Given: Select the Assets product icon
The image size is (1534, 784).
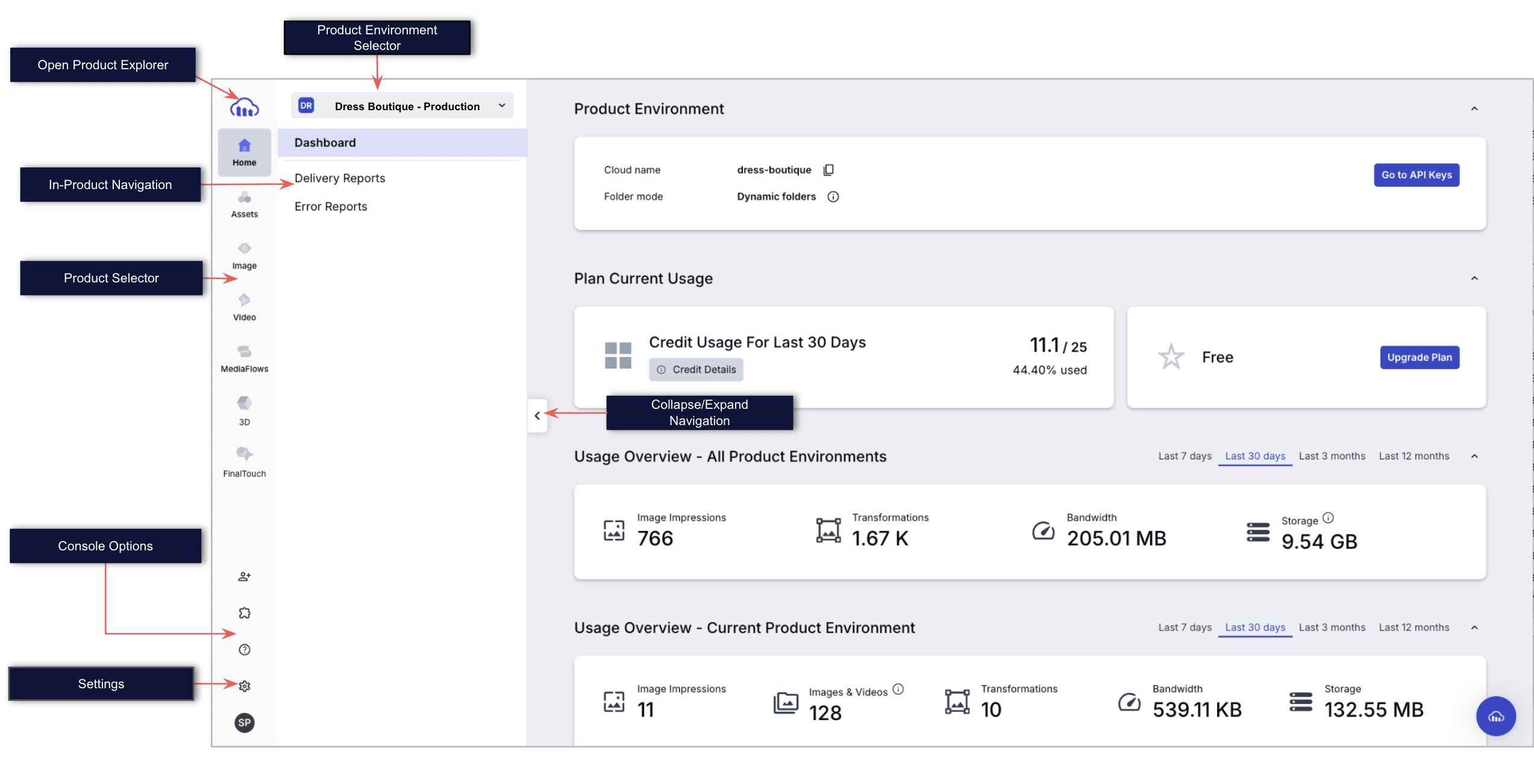Looking at the screenshot, I should [244, 205].
